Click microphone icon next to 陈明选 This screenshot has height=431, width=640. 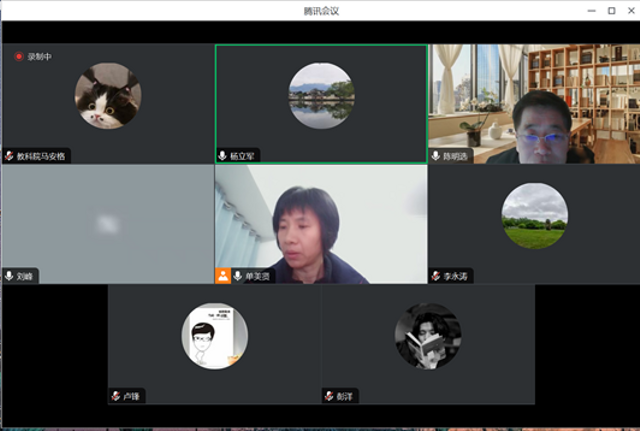click(x=436, y=156)
